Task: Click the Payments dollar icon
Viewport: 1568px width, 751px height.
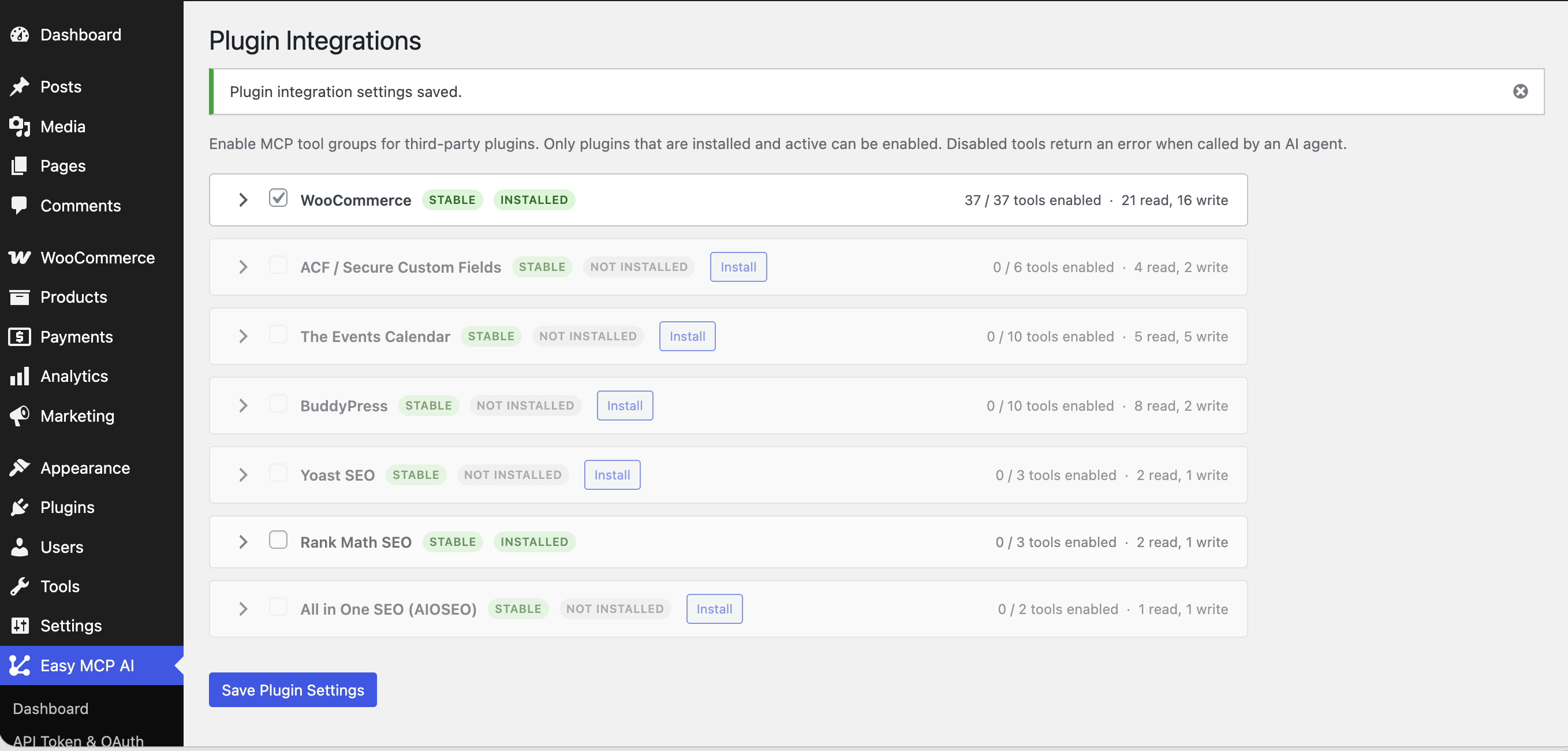Action: (20, 336)
